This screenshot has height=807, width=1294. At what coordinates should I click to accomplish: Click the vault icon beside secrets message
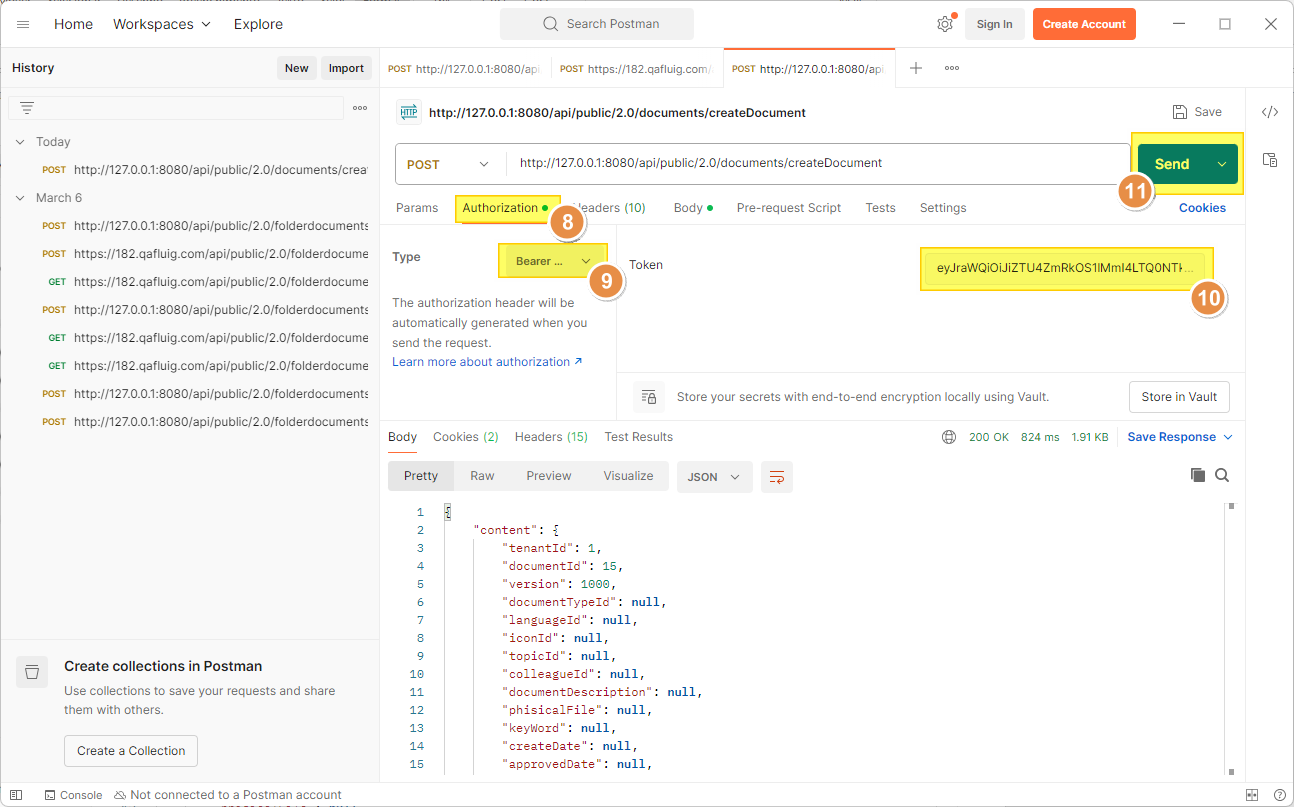click(649, 397)
